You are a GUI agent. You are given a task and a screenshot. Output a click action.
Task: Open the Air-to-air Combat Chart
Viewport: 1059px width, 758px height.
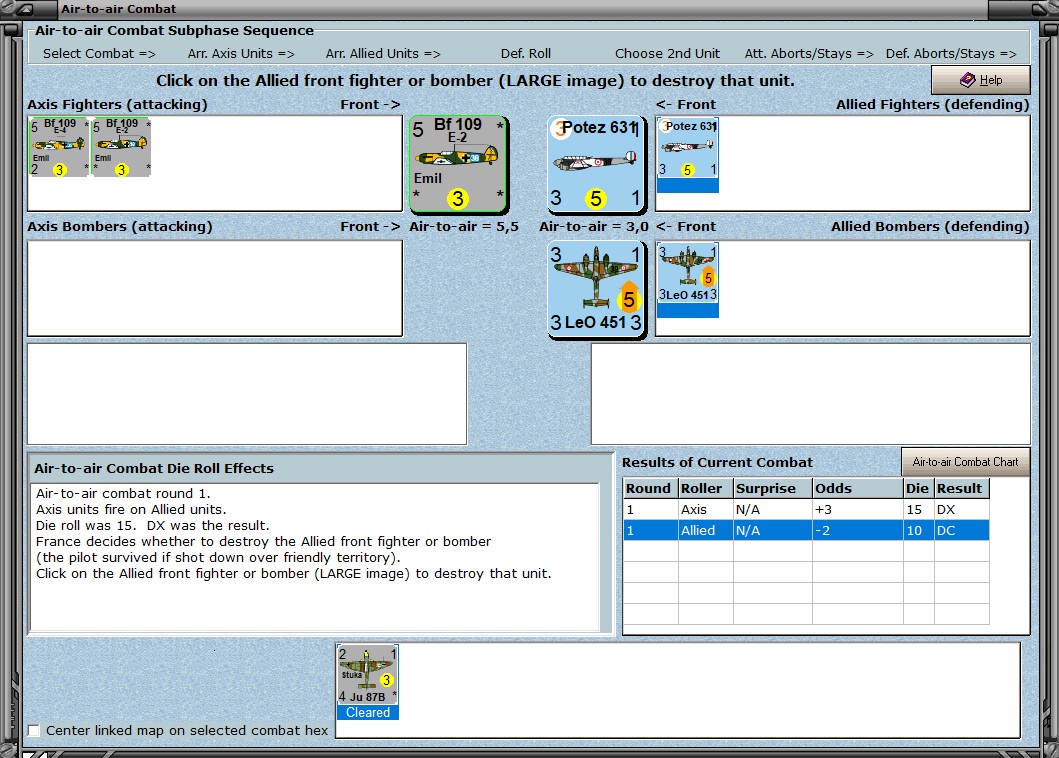coord(965,462)
